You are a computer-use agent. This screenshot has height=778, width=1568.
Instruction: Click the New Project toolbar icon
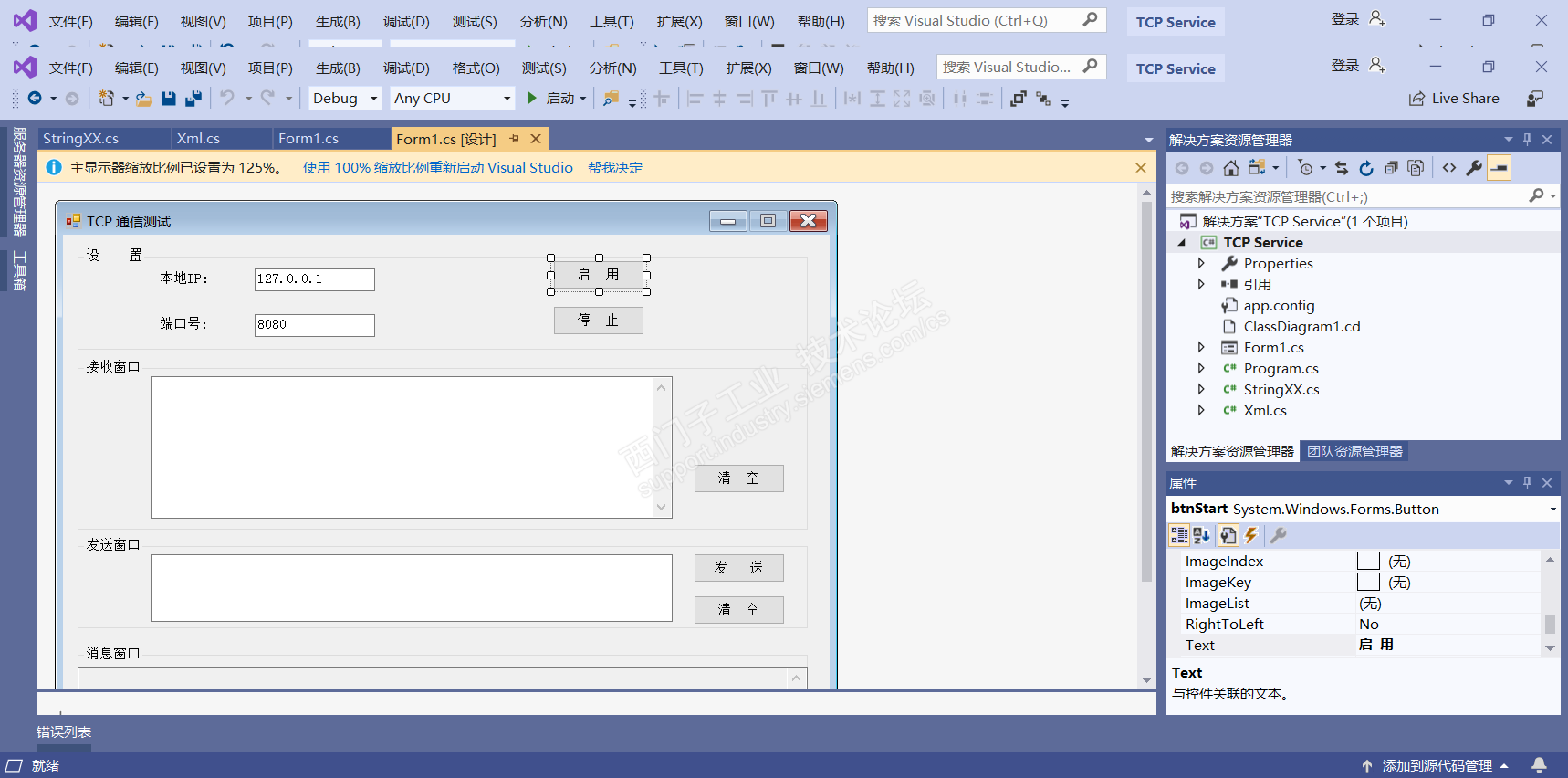pos(106,98)
